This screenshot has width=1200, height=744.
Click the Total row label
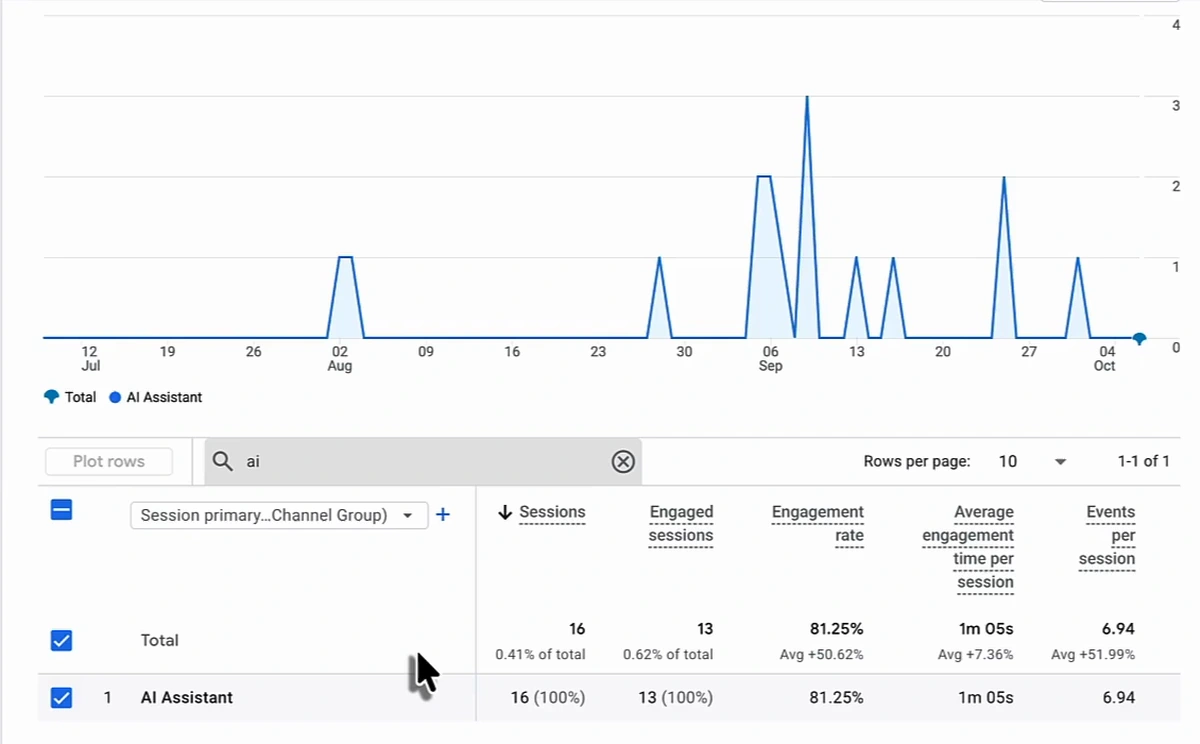click(160, 640)
